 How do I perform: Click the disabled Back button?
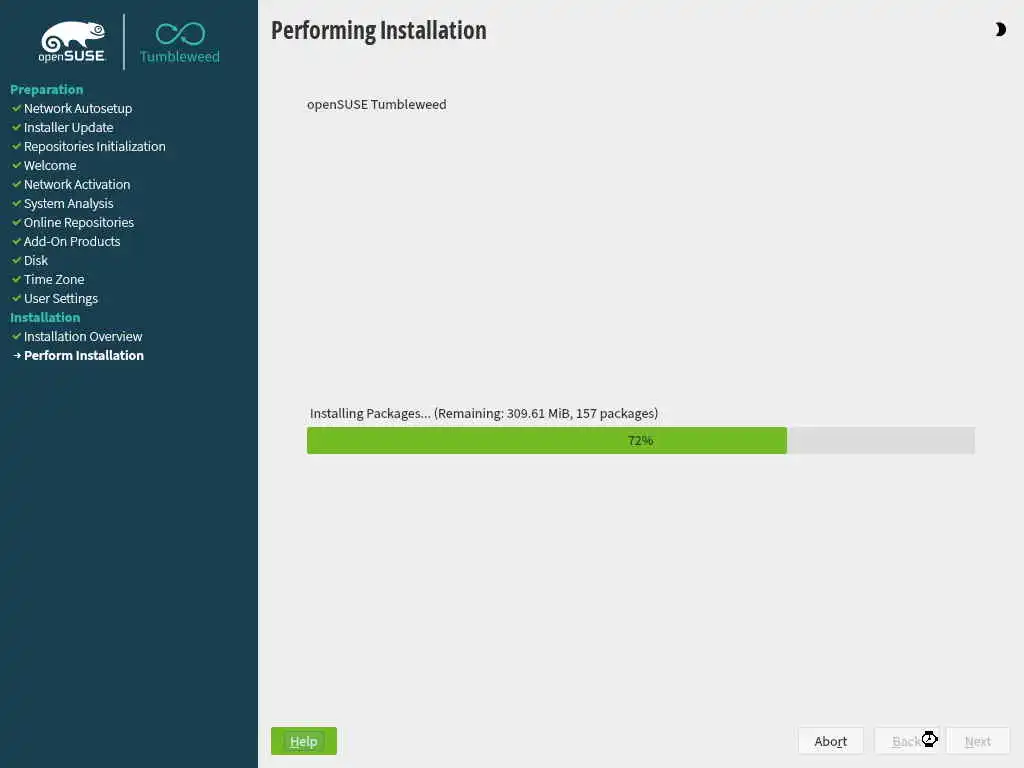pyautogui.click(x=906, y=741)
